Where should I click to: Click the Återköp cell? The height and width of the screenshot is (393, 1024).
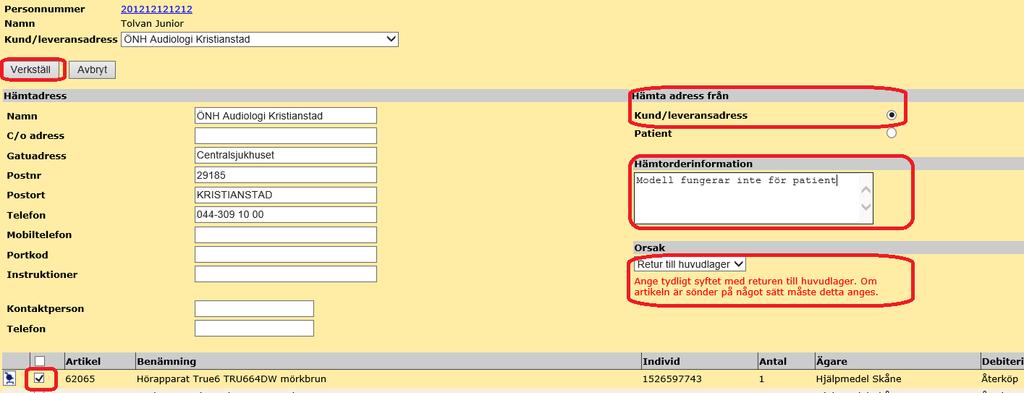coord(1000,379)
